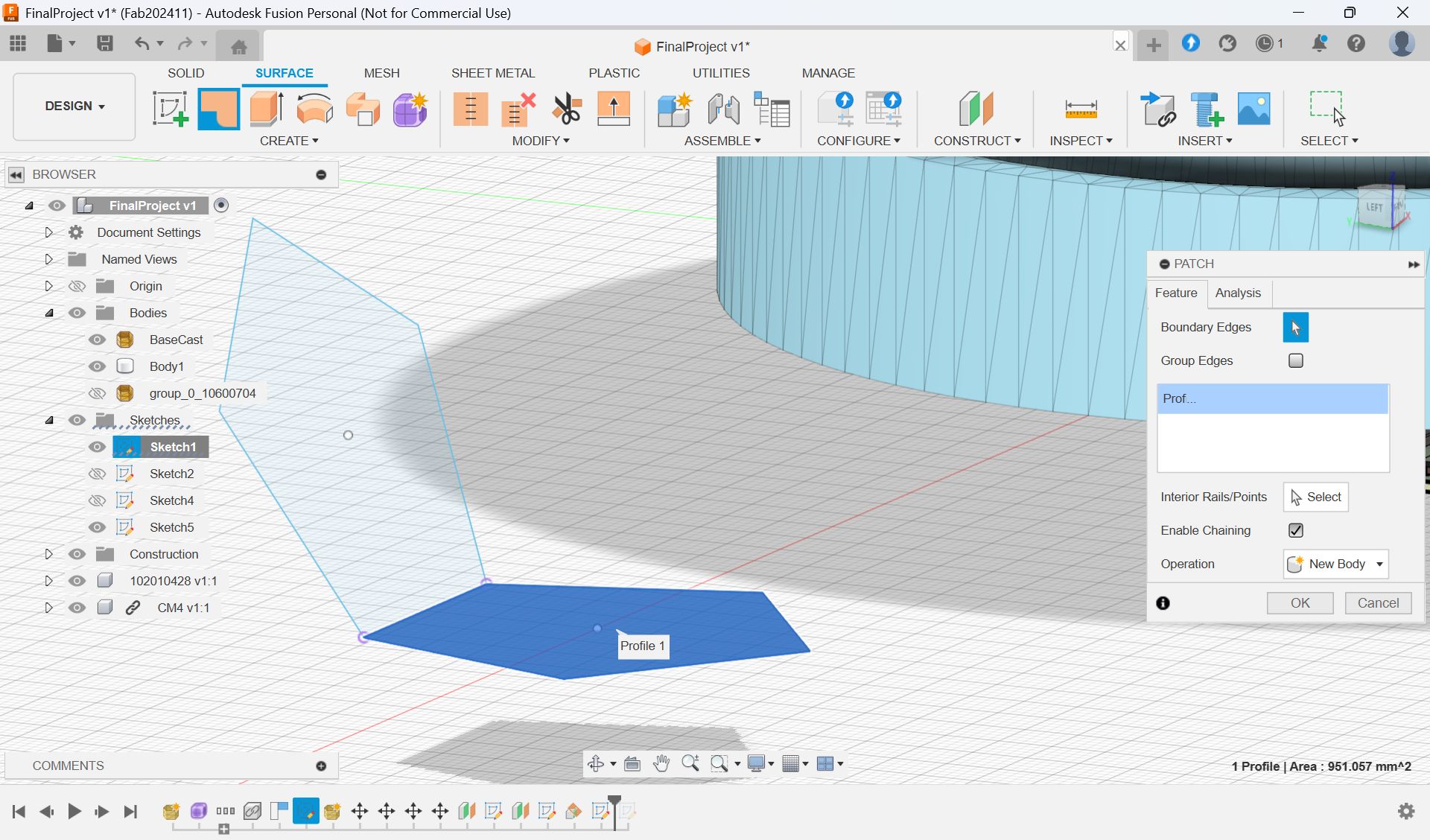Collapse the Bodies folder
Screen dimensions: 1430x840
[x=49, y=313]
